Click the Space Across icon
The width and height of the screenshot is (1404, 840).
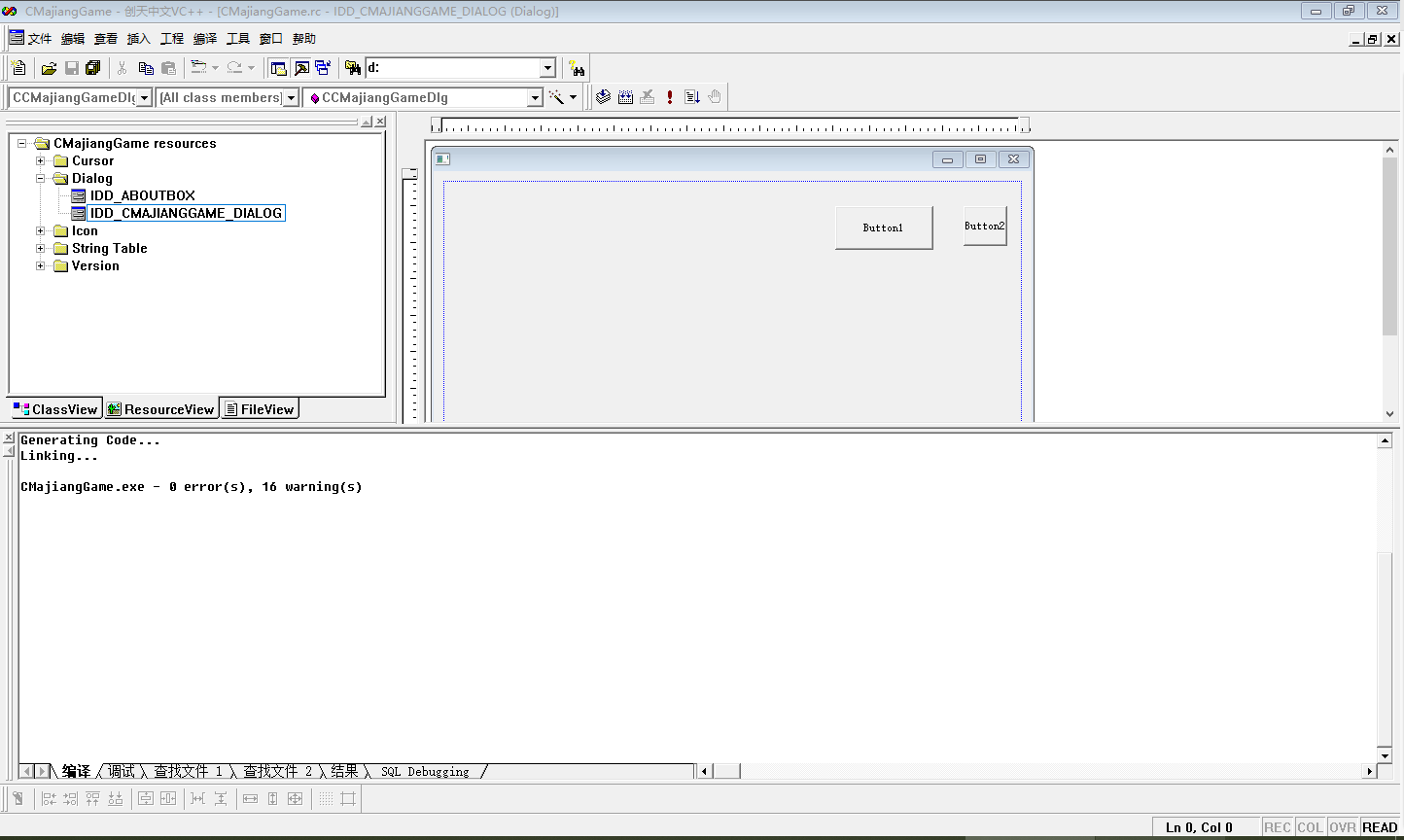pyautogui.click(x=198, y=798)
